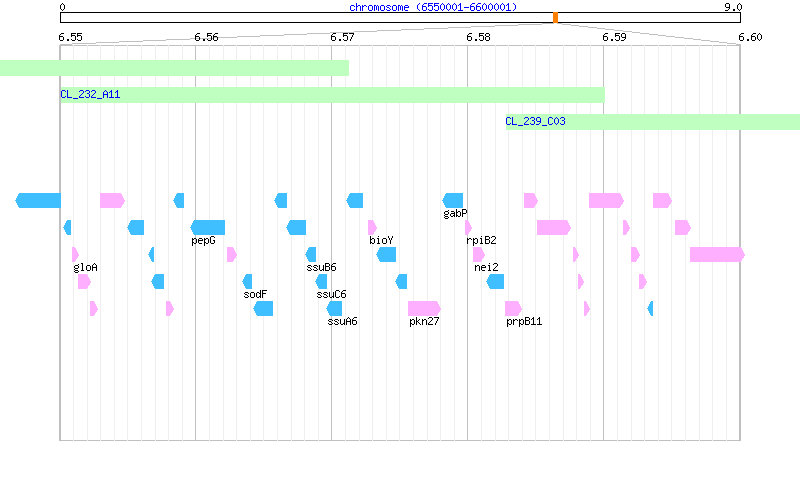The width and height of the screenshot is (800, 500).
Task: Click the bioY gene arrow
Action: click(372, 228)
